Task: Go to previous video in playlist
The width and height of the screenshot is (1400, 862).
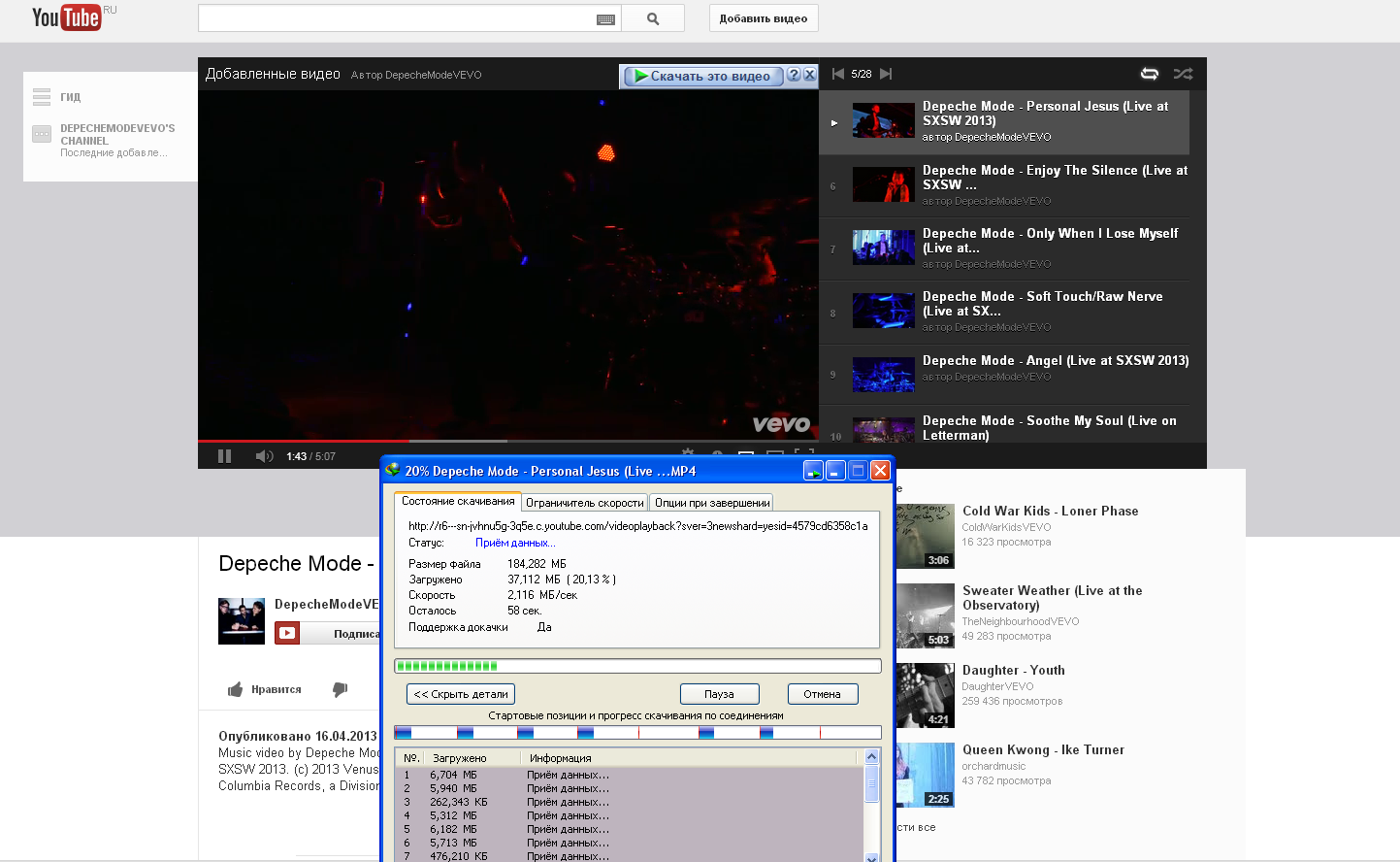Action: tap(837, 74)
